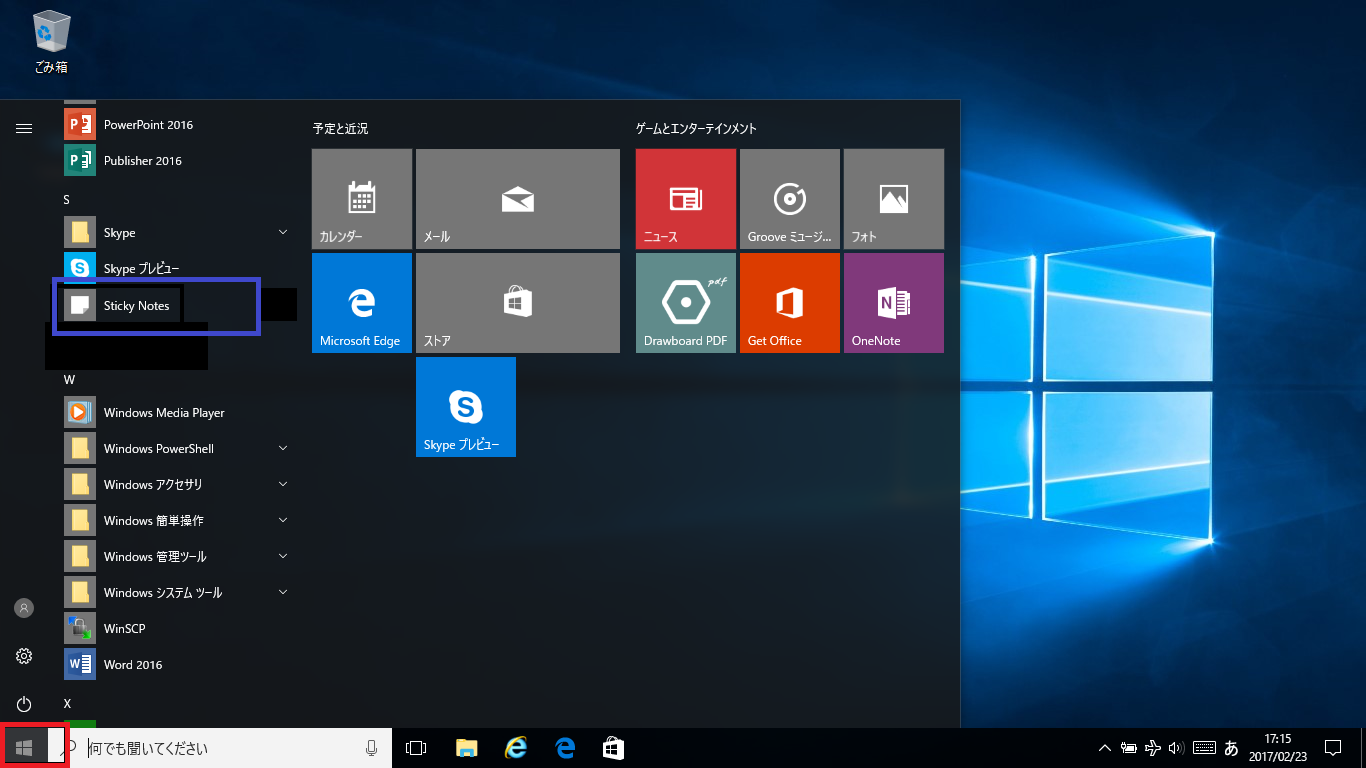Open Skype プレビュー in the app list
Screen dimensions: 1366x768
[176, 269]
